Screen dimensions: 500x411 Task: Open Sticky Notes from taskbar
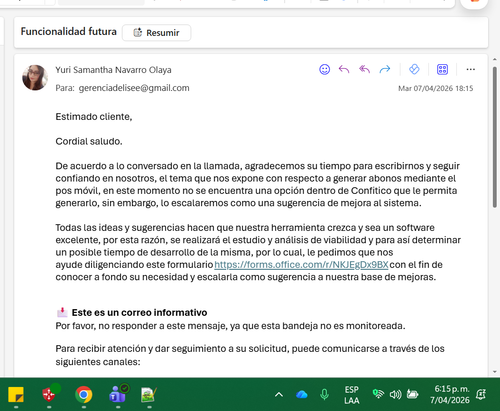click(x=16, y=395)
